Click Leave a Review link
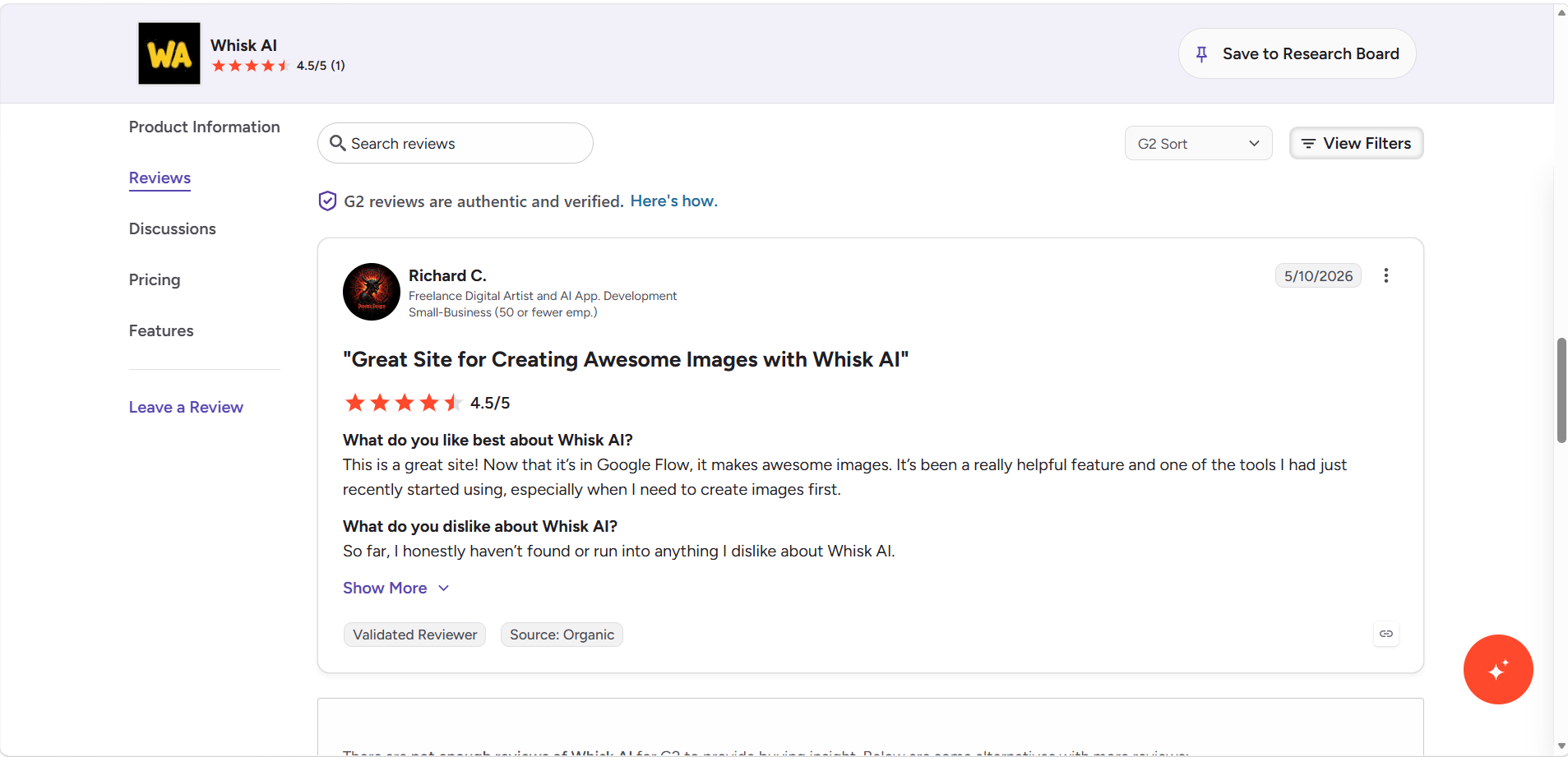The image size is (1568, 757). point(186,407)
